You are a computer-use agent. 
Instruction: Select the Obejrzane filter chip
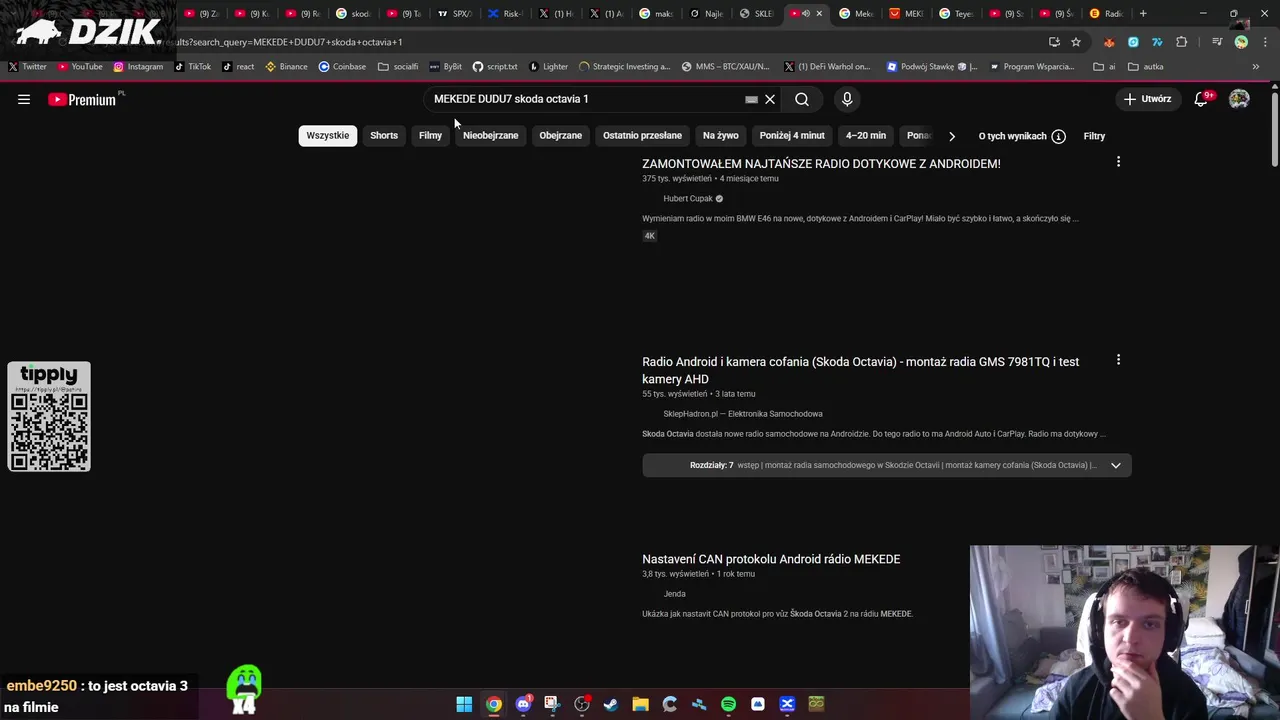[560, 135]
